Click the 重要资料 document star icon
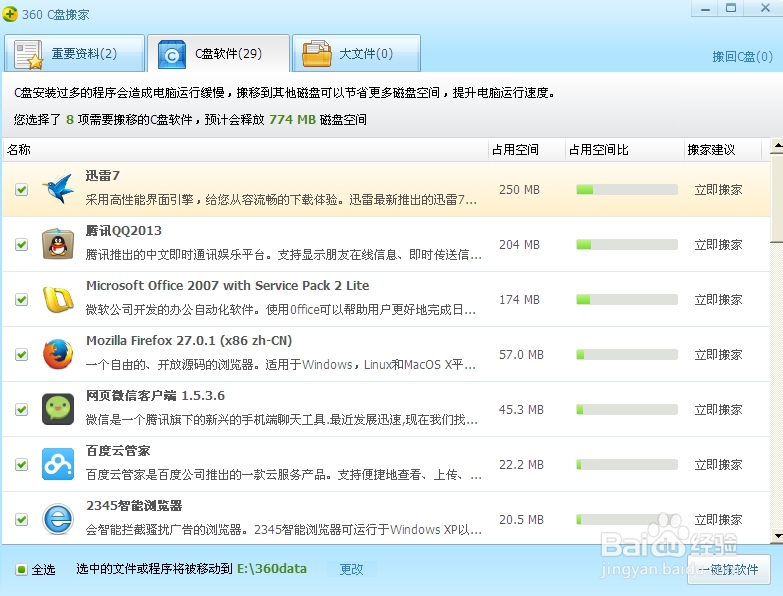This screenshot has width=783, height=596. pyautogui.click(x=28, y=54)
